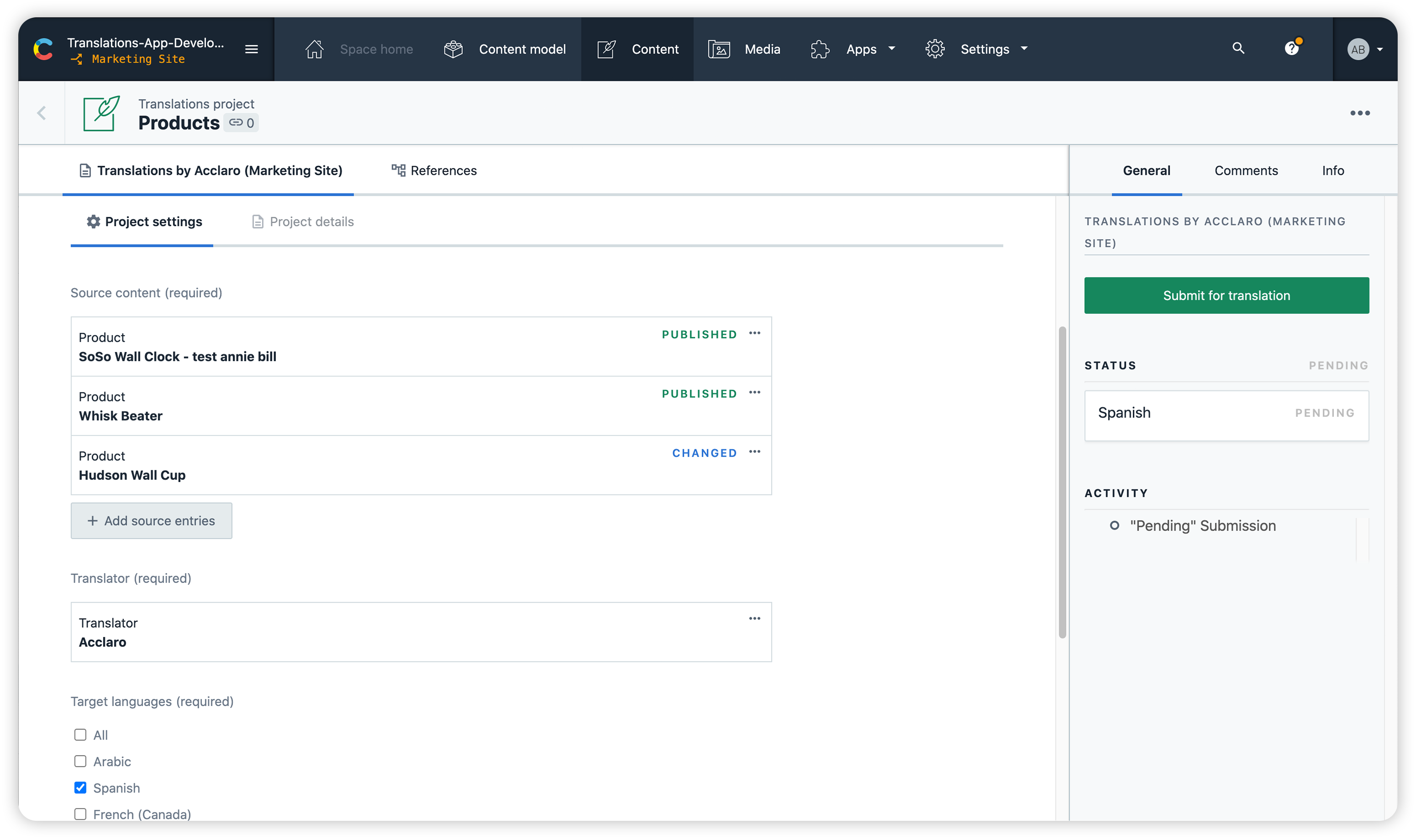Select the Content model icon

(x=453, y=49)
